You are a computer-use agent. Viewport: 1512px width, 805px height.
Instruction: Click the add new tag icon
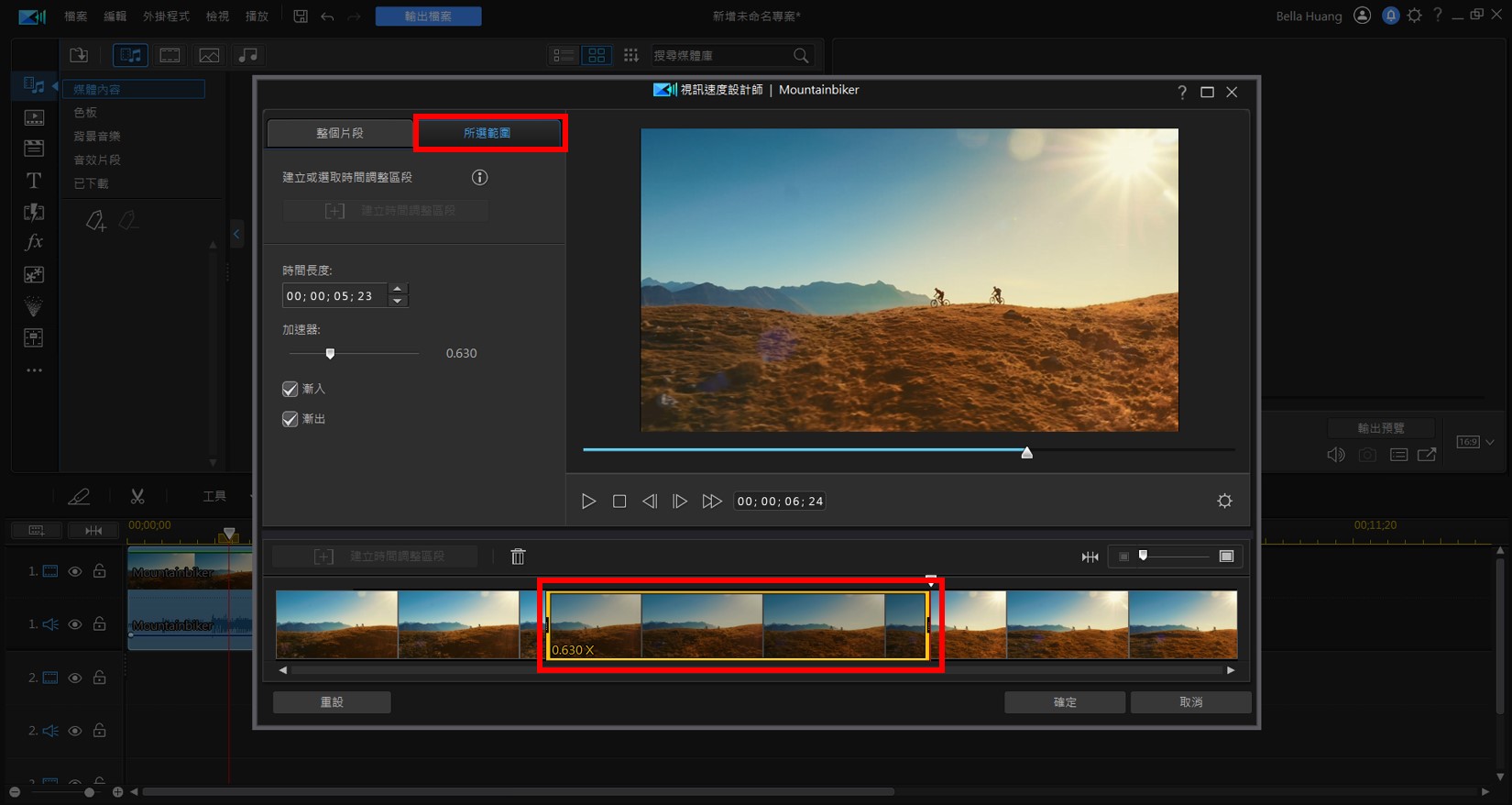coord(96,221)
